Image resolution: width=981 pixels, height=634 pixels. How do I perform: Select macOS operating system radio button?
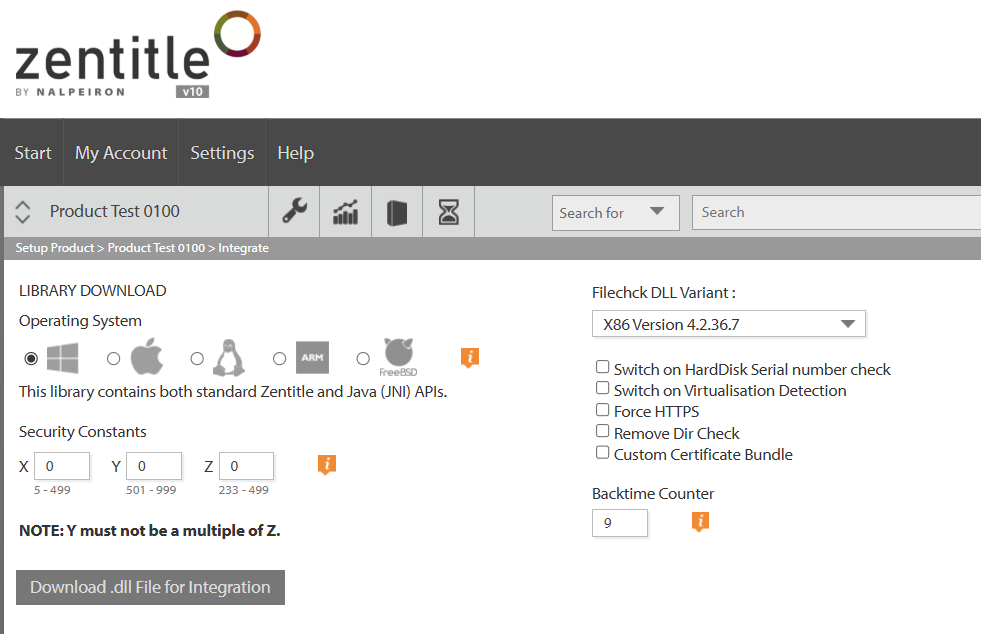point(113,359)
